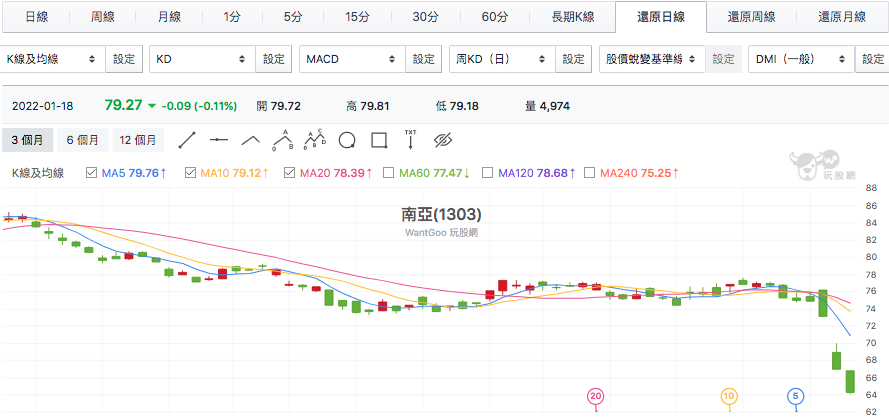The height and width of the screenshot is (419, 889).
Task: Uncheck the MA5 checkbox
Action: pyautogui.click(x=91, y=173)
